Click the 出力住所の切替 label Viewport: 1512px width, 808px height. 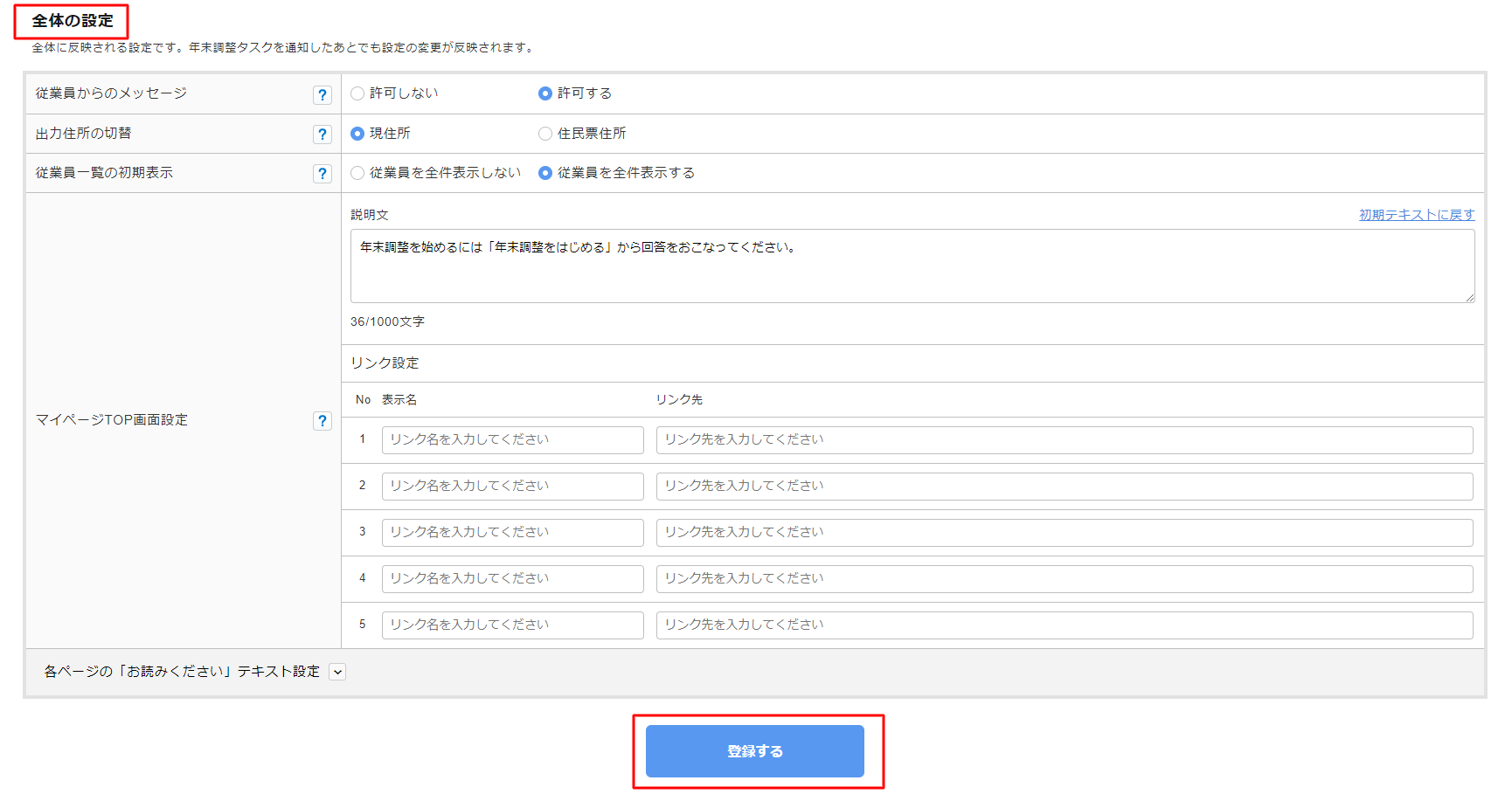point(83,134)
